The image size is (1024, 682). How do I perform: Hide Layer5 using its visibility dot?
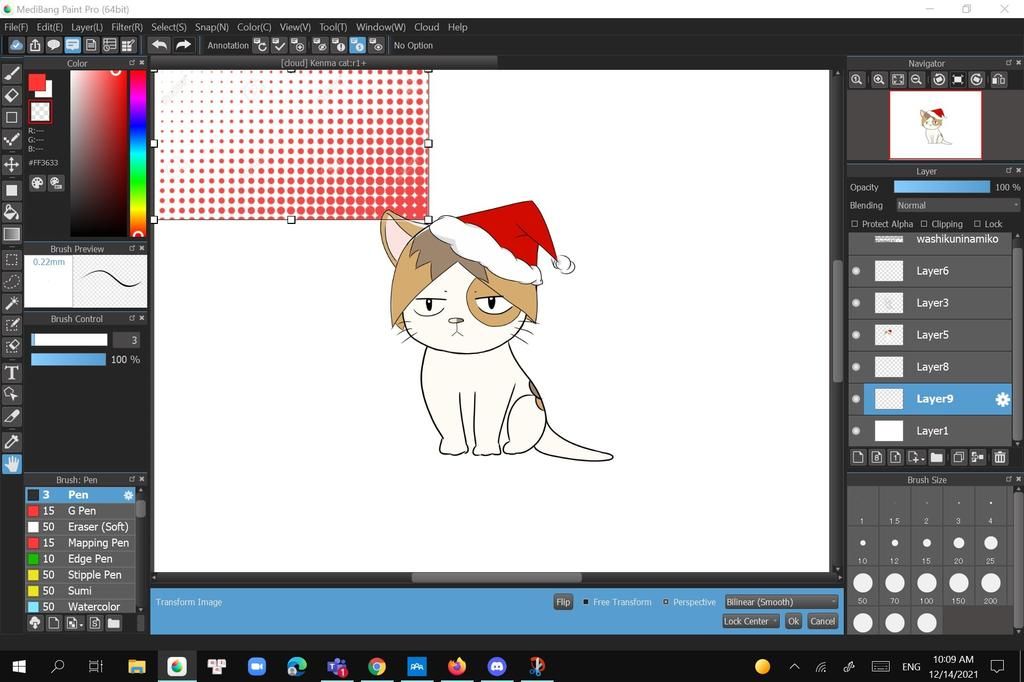(856, 335)
